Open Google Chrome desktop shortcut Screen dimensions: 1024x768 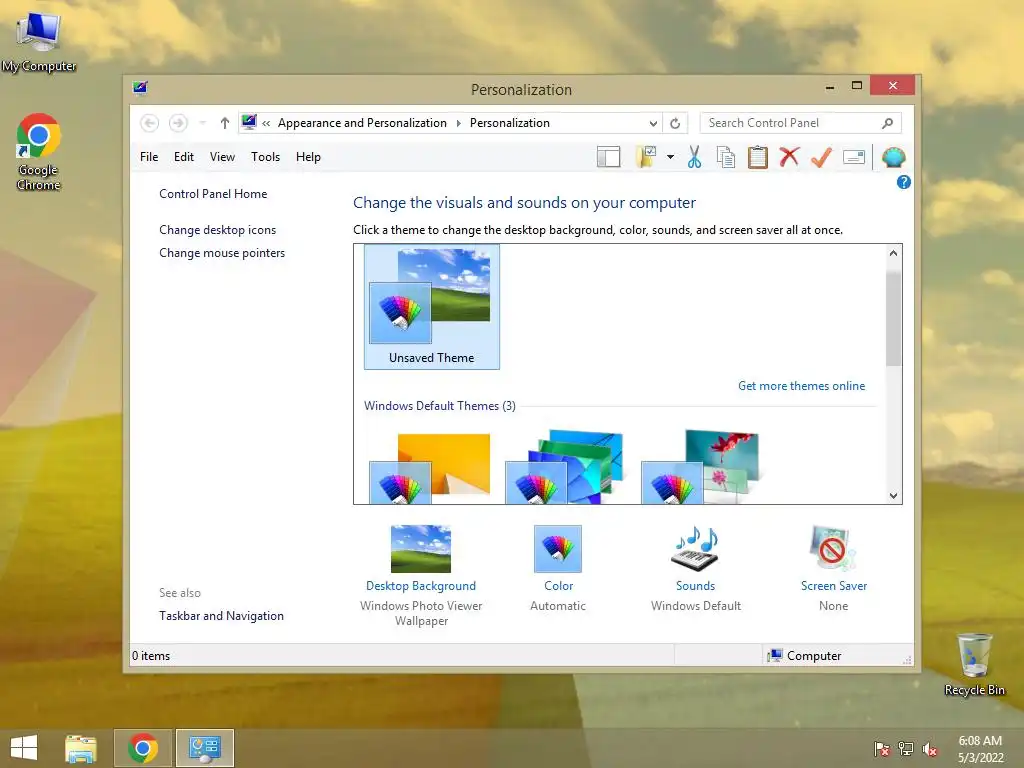tap(39, 152)
